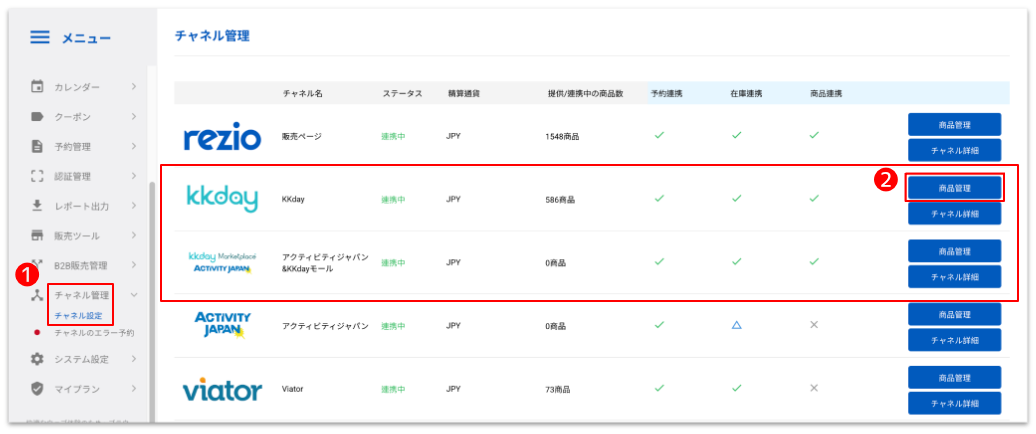This screenshot has width=1036, height=434.
Task: Click チャネル詳細 button in Viator row
Action: 954,403
